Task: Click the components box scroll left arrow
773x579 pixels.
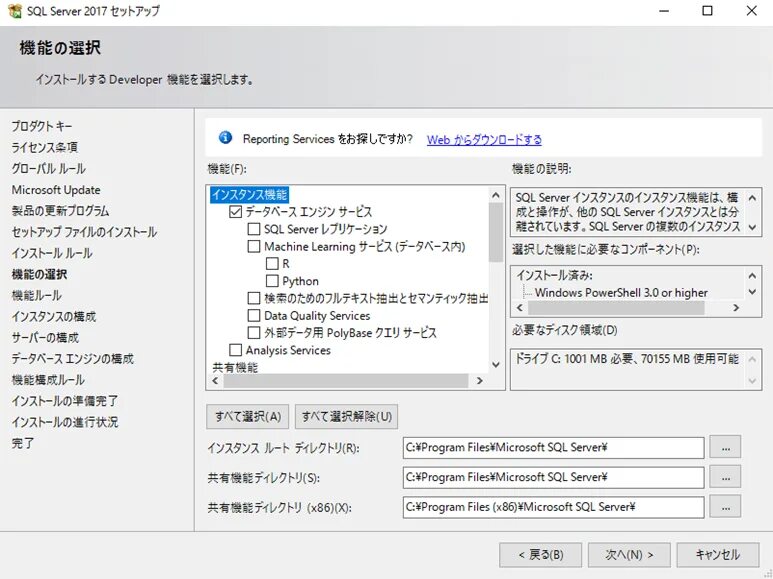Action: point(520,308)
